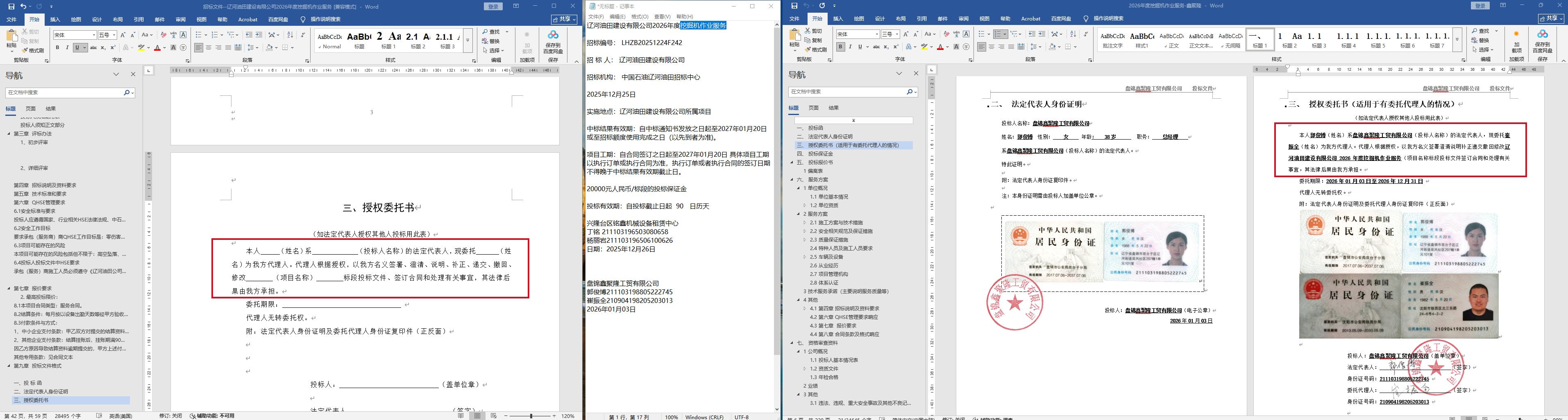Open the Paste options arrow in left Word

tap(11, 52)
